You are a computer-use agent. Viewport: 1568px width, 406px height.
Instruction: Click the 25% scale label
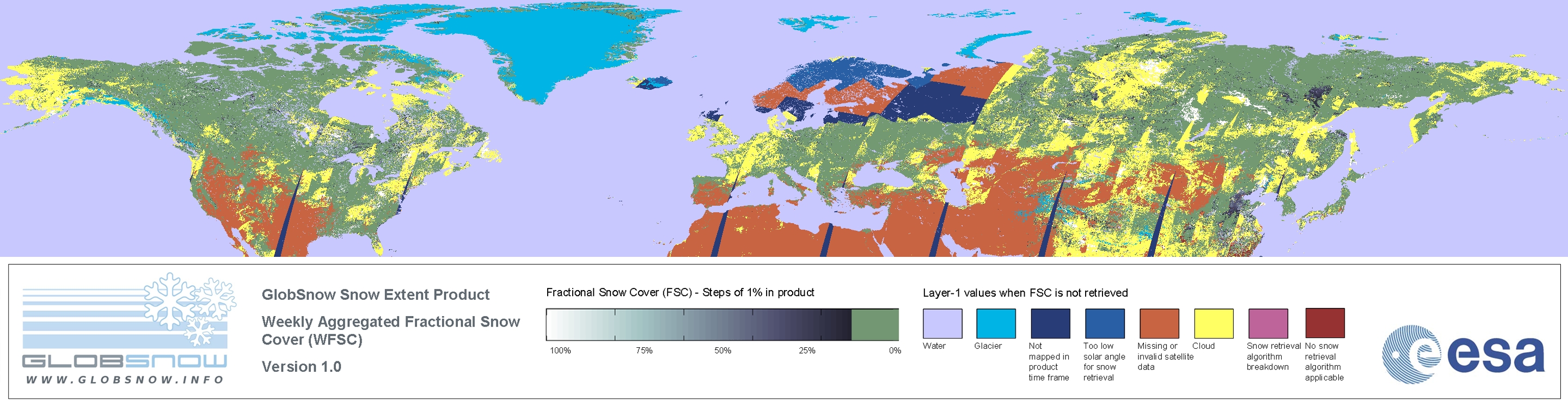807,350
